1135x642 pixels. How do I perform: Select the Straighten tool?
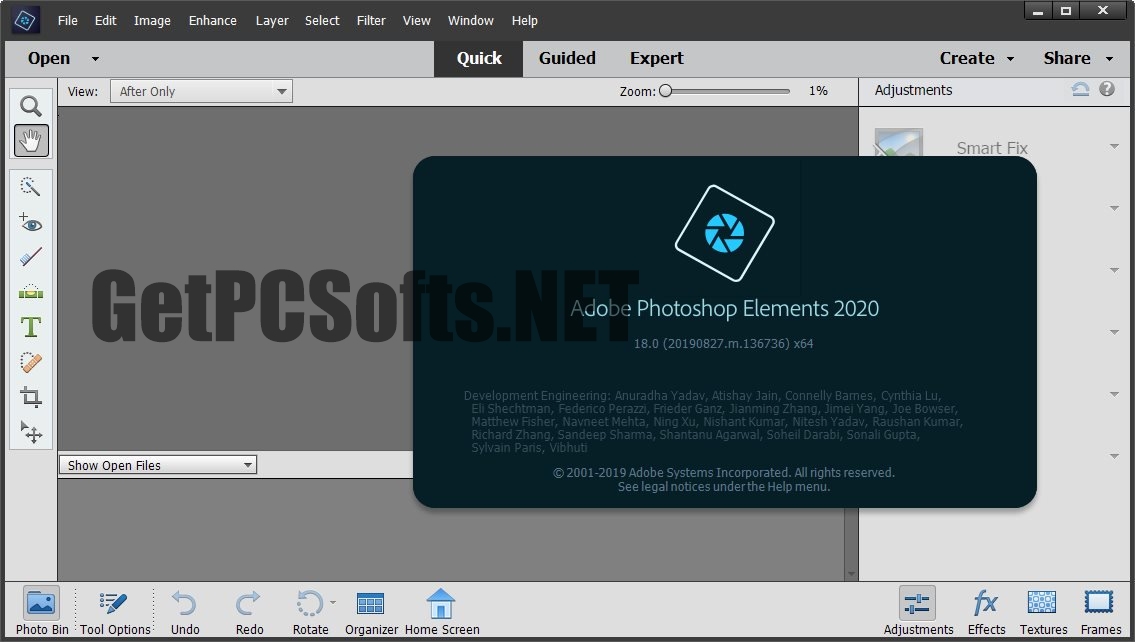(x=30, y=292)
